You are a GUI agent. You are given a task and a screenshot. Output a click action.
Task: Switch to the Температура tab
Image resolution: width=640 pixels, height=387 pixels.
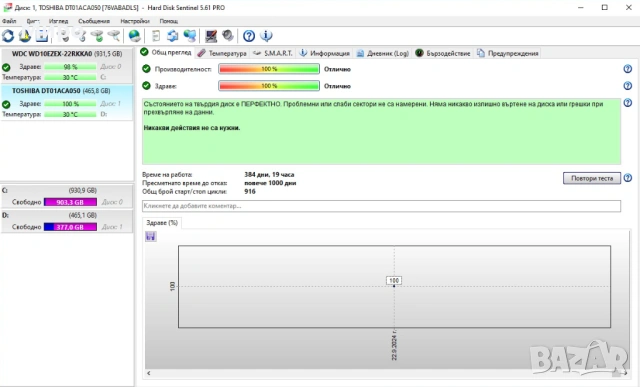[222, 53]
